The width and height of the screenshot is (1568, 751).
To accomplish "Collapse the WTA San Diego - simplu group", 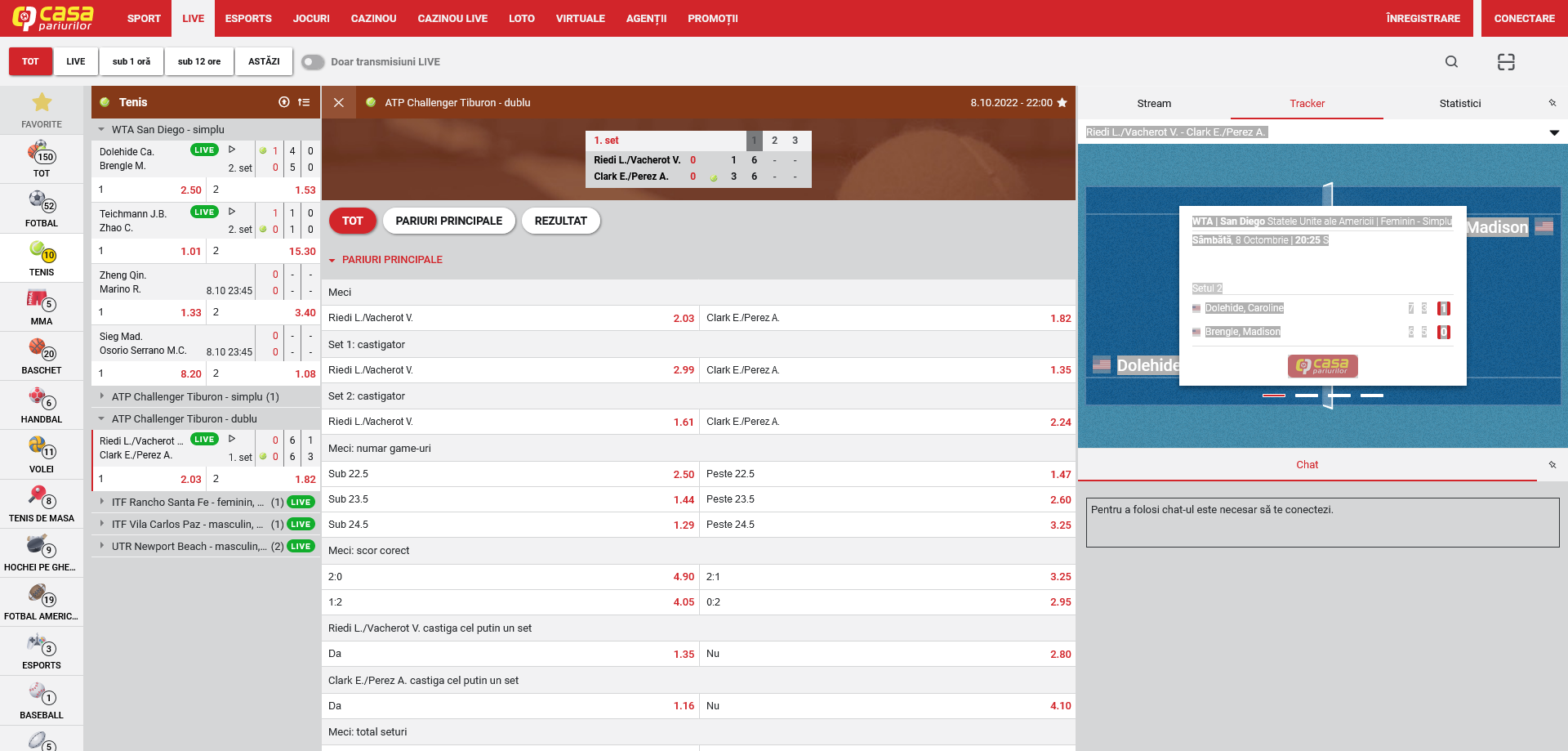I will pos(206,129).
